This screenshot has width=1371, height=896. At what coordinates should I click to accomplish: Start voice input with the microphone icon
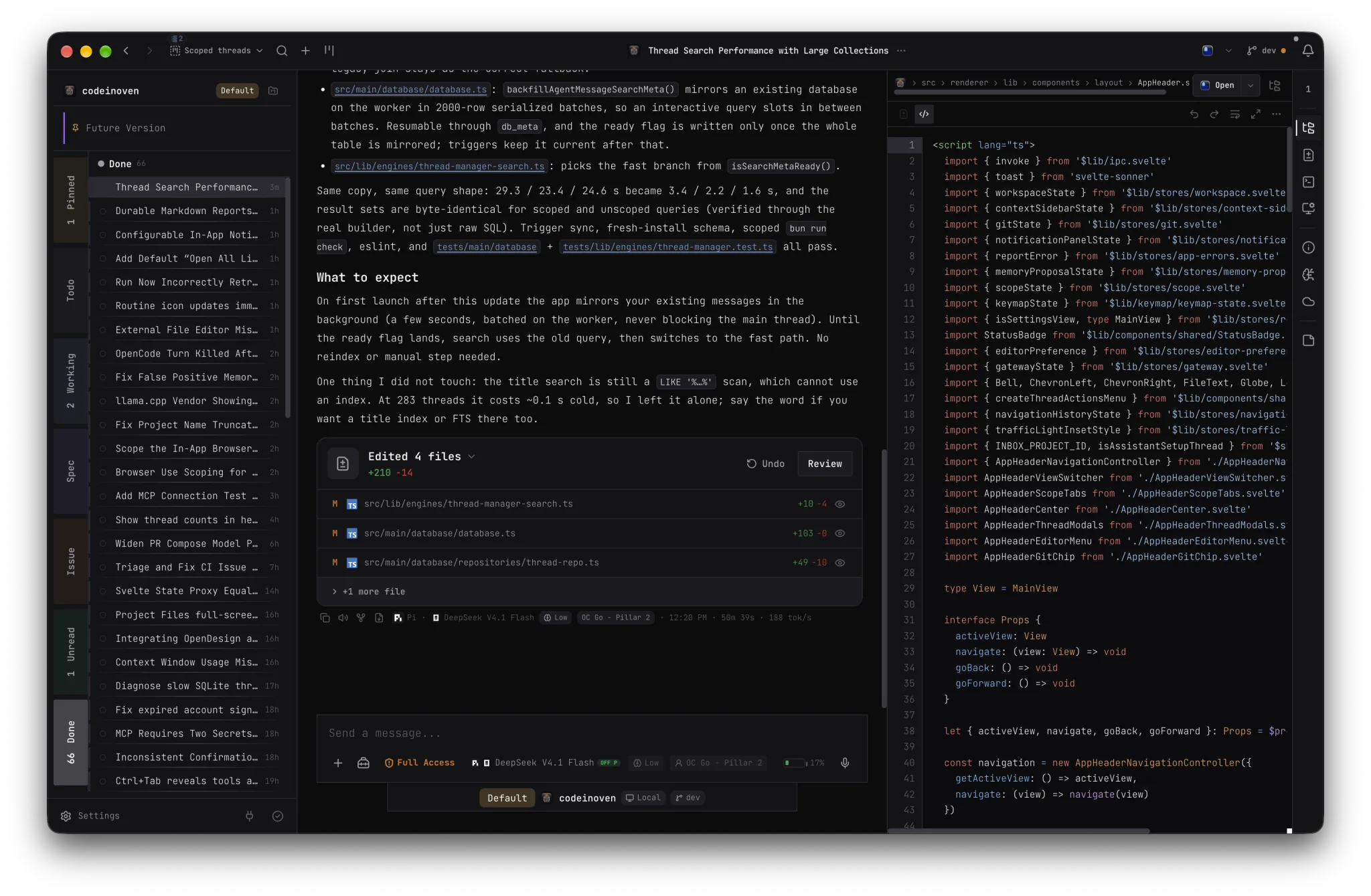pos(845,763)
